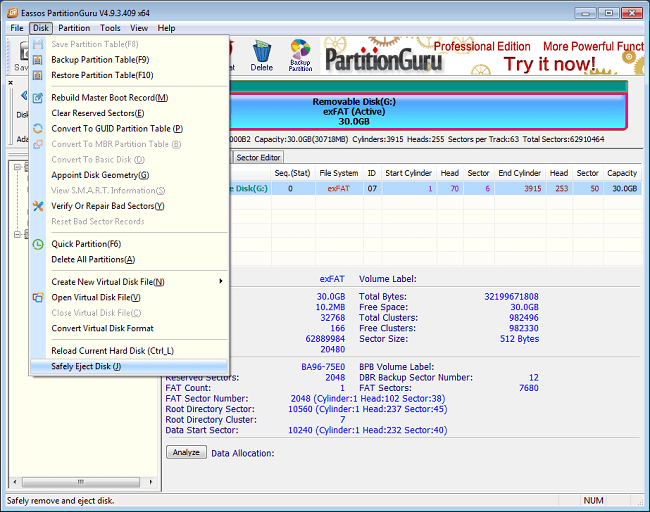
Task: Click the NUM status bar indicator
Action: coord(593,500)
